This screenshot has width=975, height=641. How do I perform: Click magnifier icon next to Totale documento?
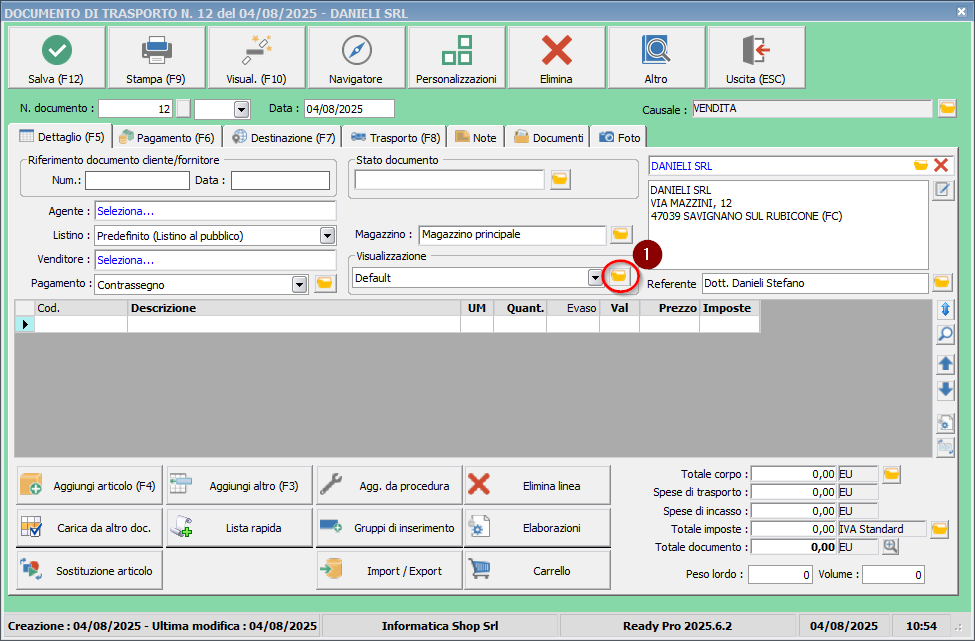(890, 547)
